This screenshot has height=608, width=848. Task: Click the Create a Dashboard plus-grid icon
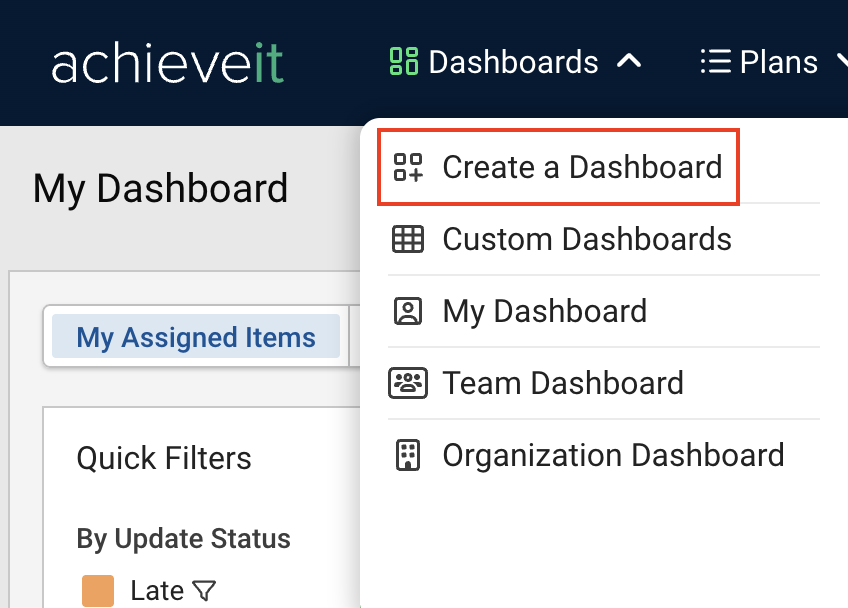408,167
